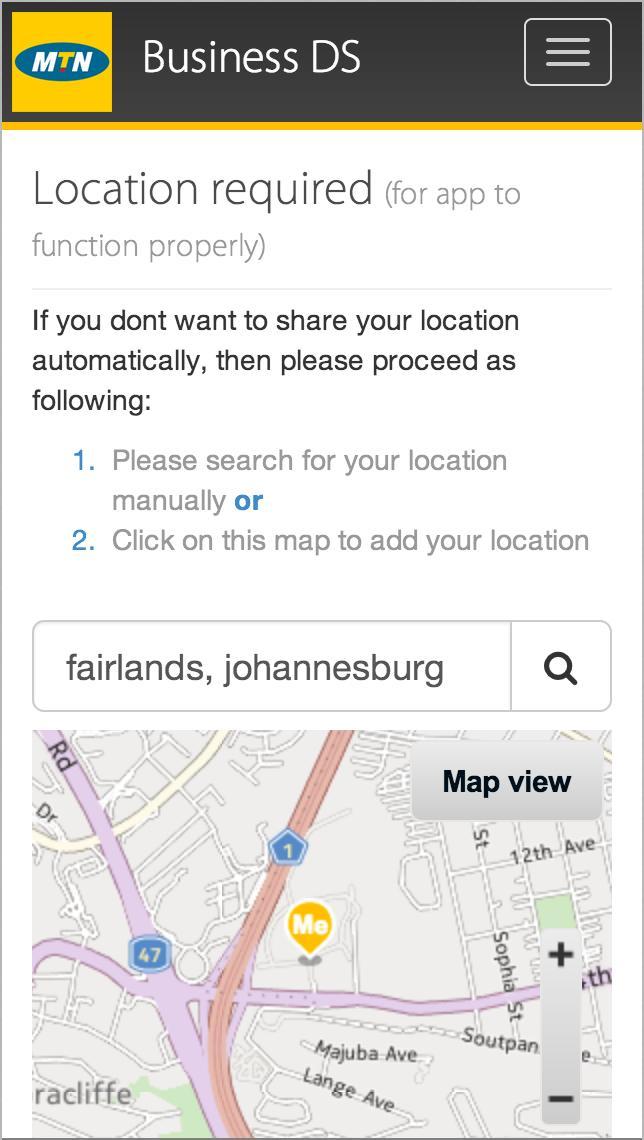
Task: Click the MTN logo
Action: (62, 62)
